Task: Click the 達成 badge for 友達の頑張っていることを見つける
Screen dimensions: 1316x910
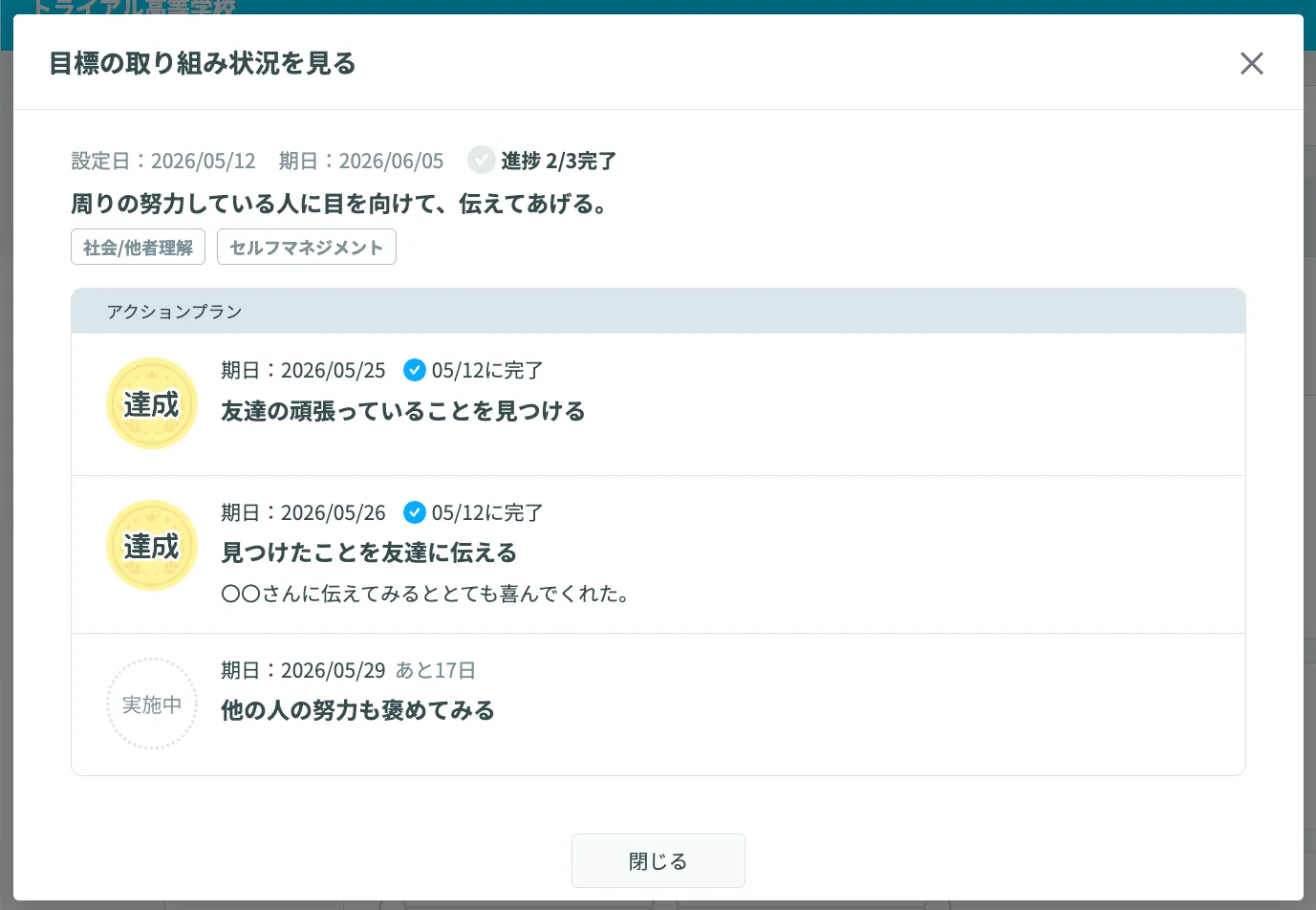Action: click(x=151, y=403)
